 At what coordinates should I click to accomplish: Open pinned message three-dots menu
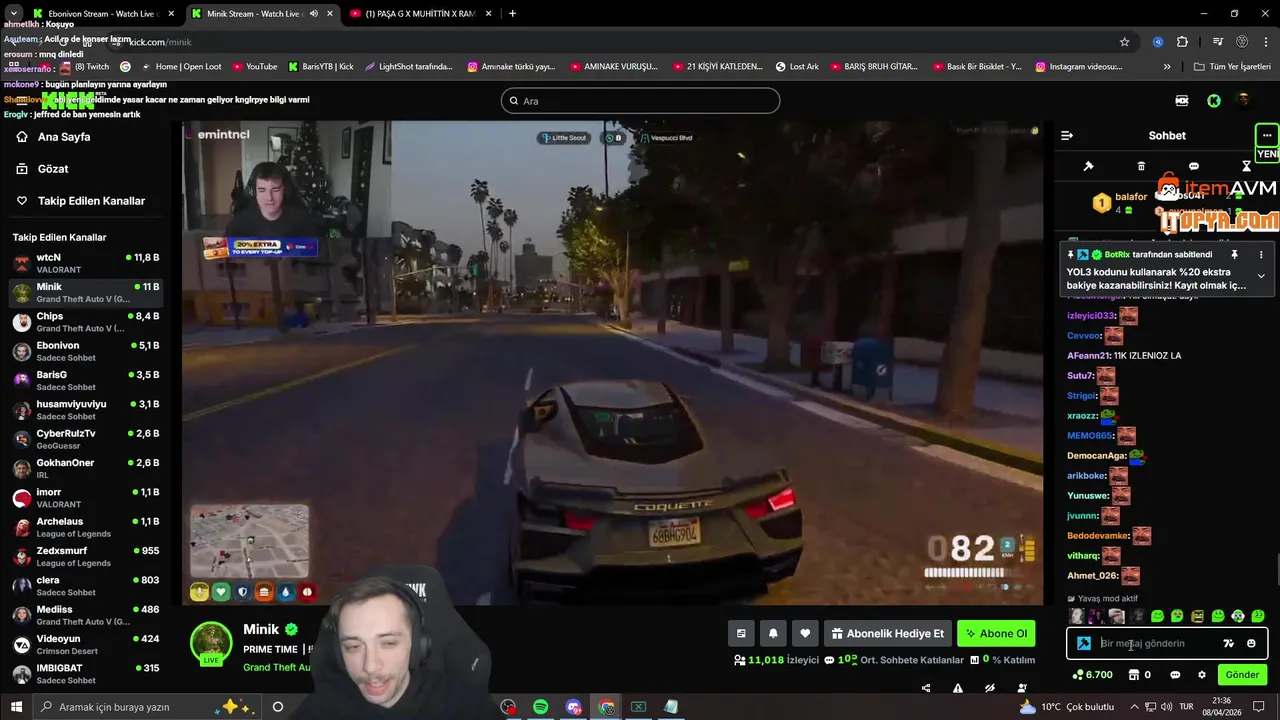pos(1261,255)
